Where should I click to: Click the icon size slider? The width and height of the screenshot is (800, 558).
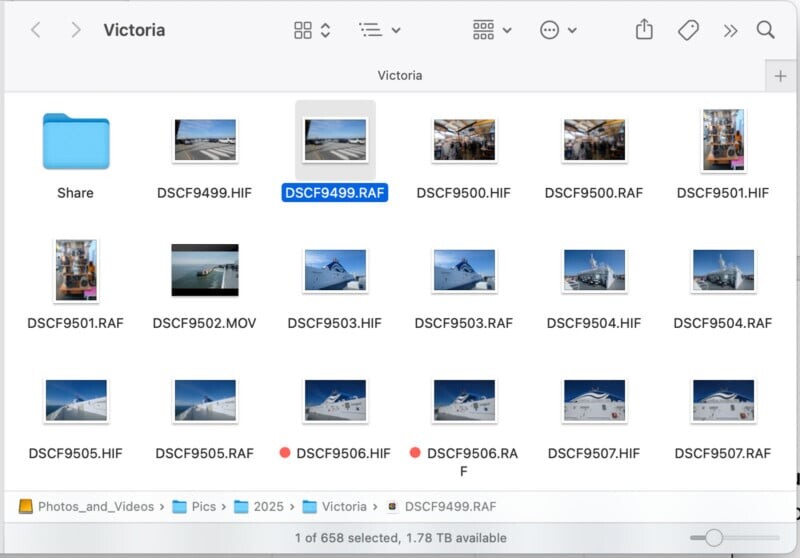713,538
